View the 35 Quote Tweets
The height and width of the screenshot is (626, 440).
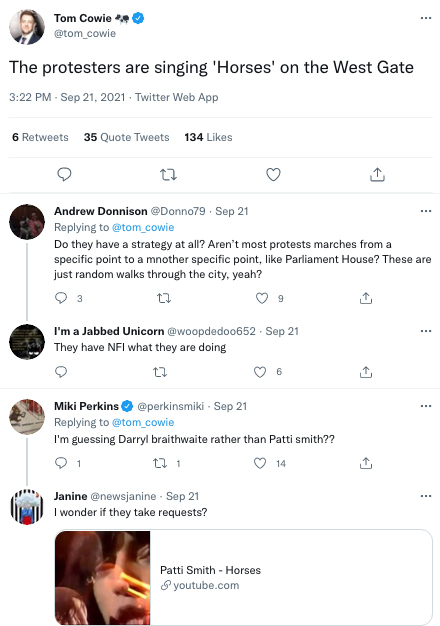pyautogui.click(x=126, y=137)
